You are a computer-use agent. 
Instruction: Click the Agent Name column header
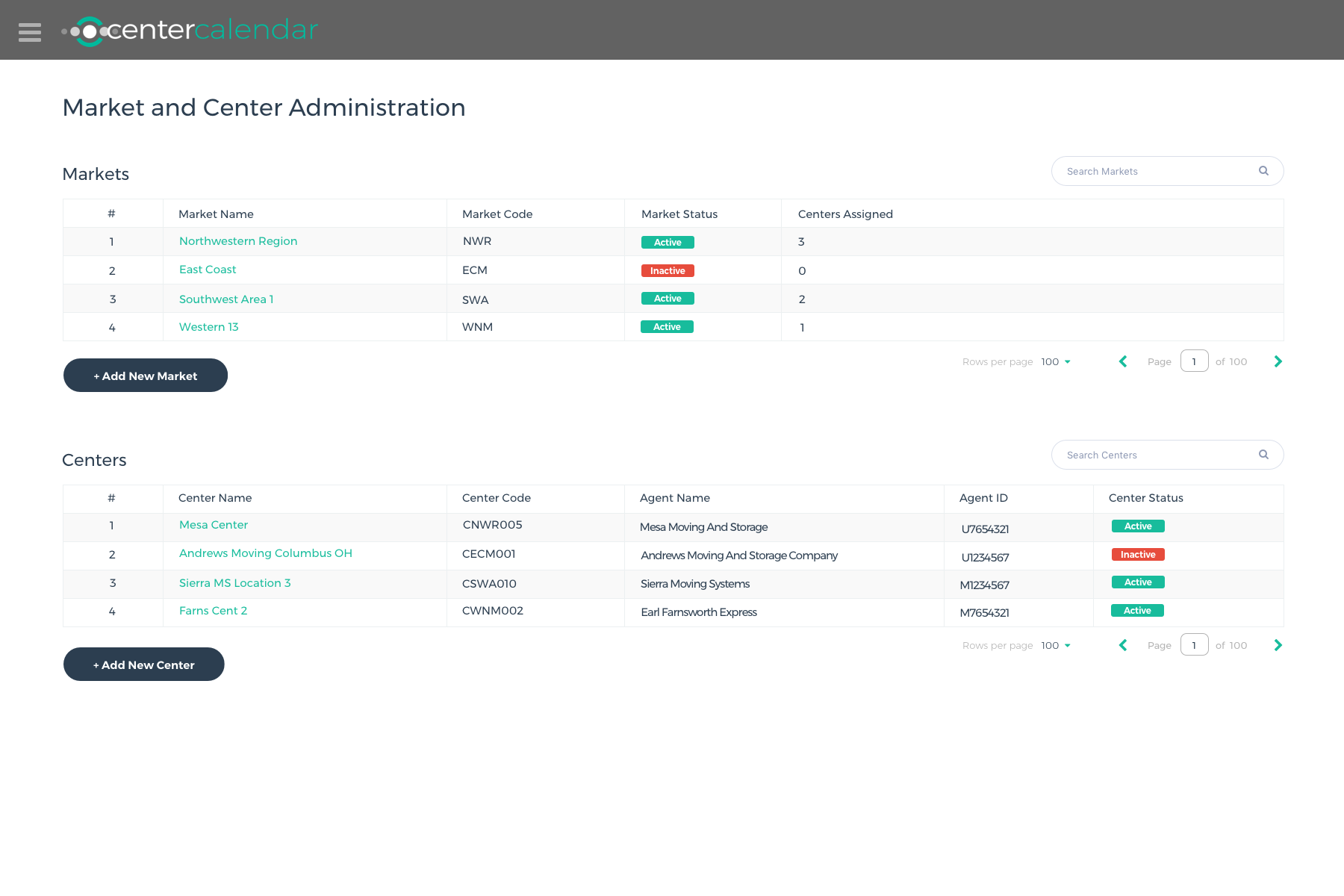tap(675, 498)
